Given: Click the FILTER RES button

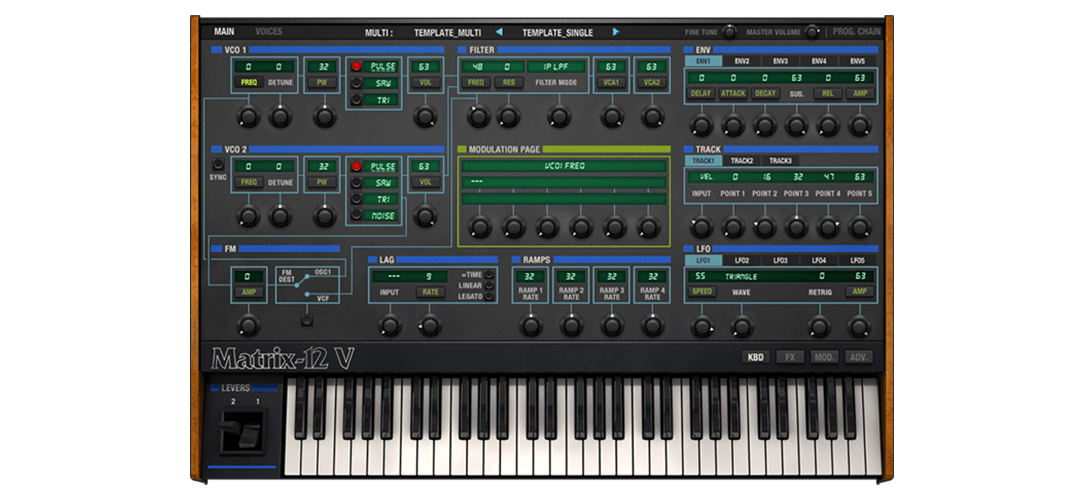Looking at the screenshot, I should (508, 83).
